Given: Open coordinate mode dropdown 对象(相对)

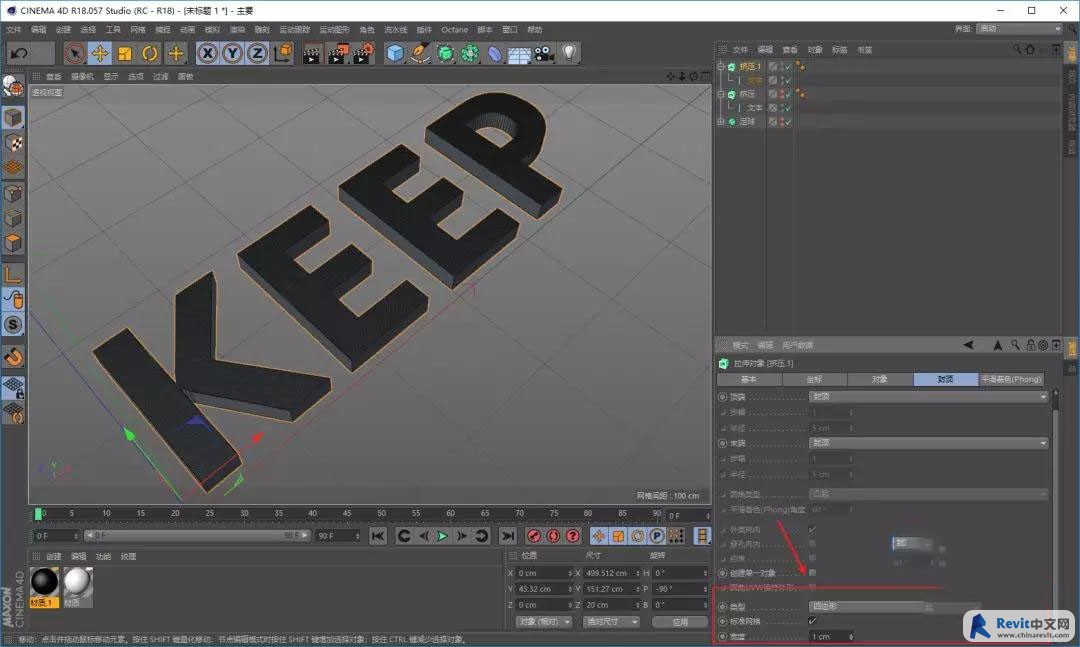Looking at the screenshot, I should [544, 622].
